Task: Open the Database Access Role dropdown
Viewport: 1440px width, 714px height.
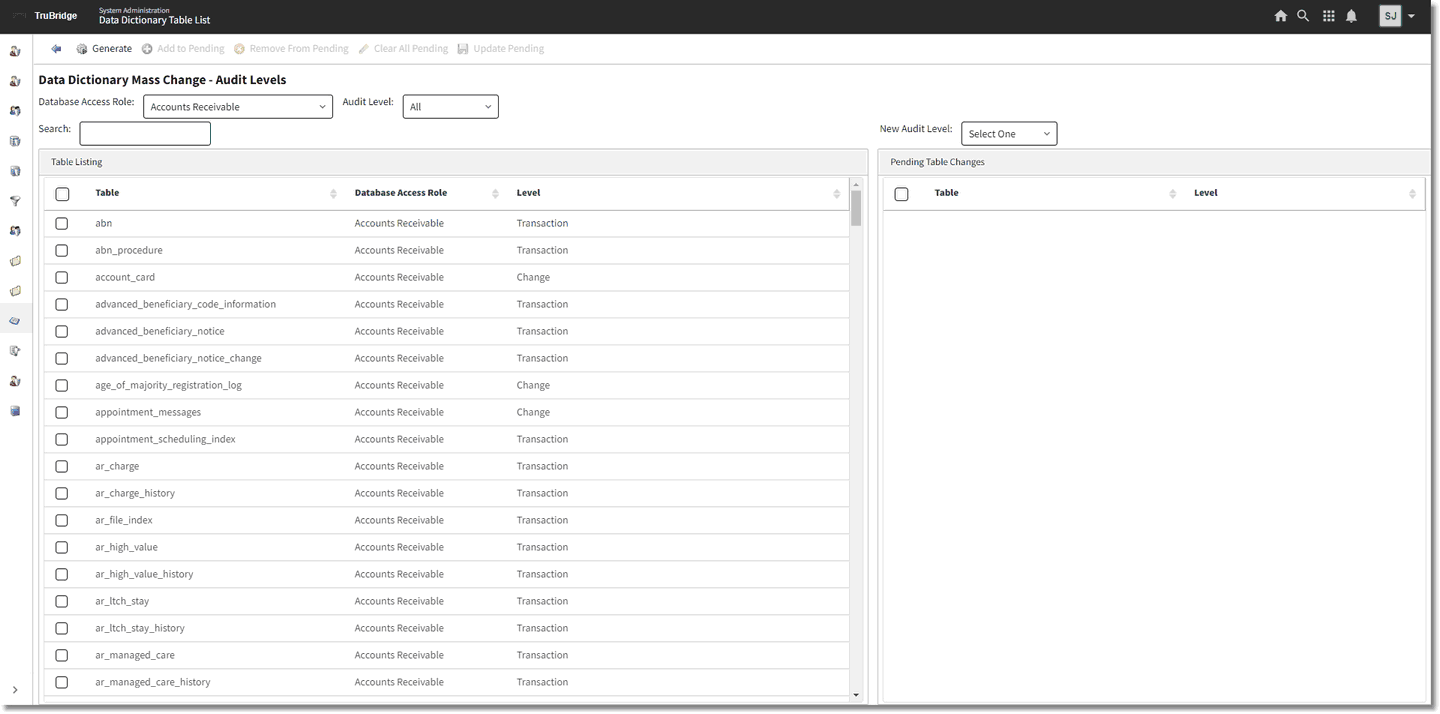Action: tap(238, 107)
